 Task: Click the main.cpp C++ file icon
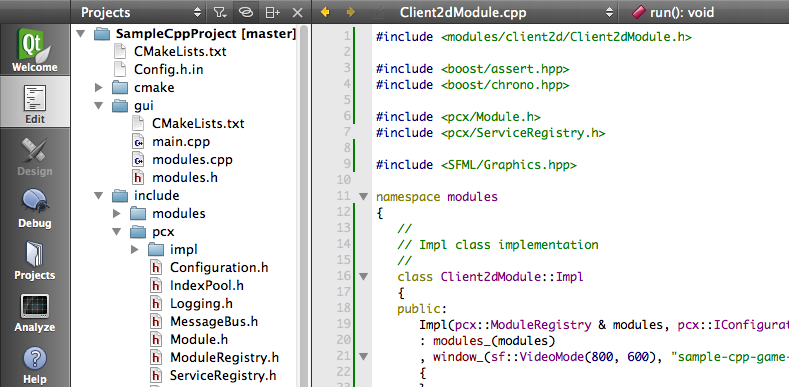tap(138, 142)
